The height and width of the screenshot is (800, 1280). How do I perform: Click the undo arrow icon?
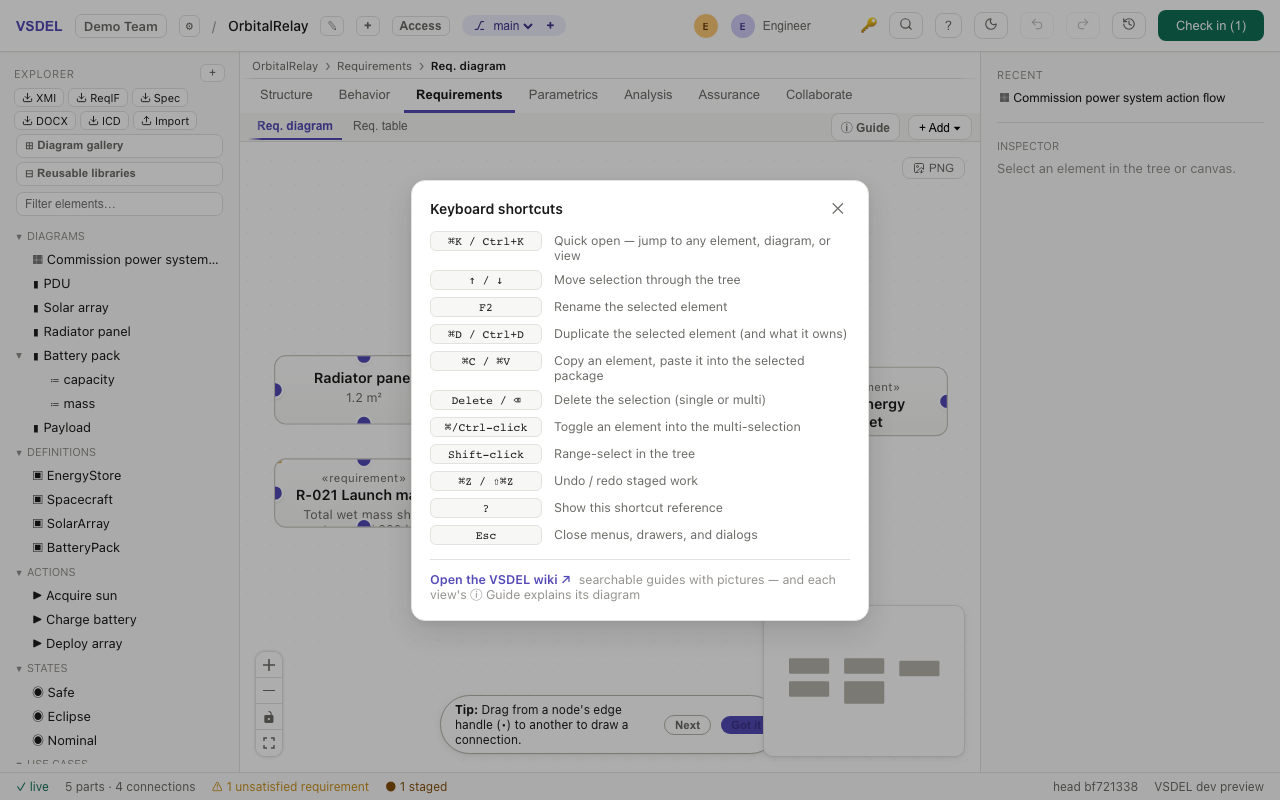pyautogui.click(x=1037, y=25)
